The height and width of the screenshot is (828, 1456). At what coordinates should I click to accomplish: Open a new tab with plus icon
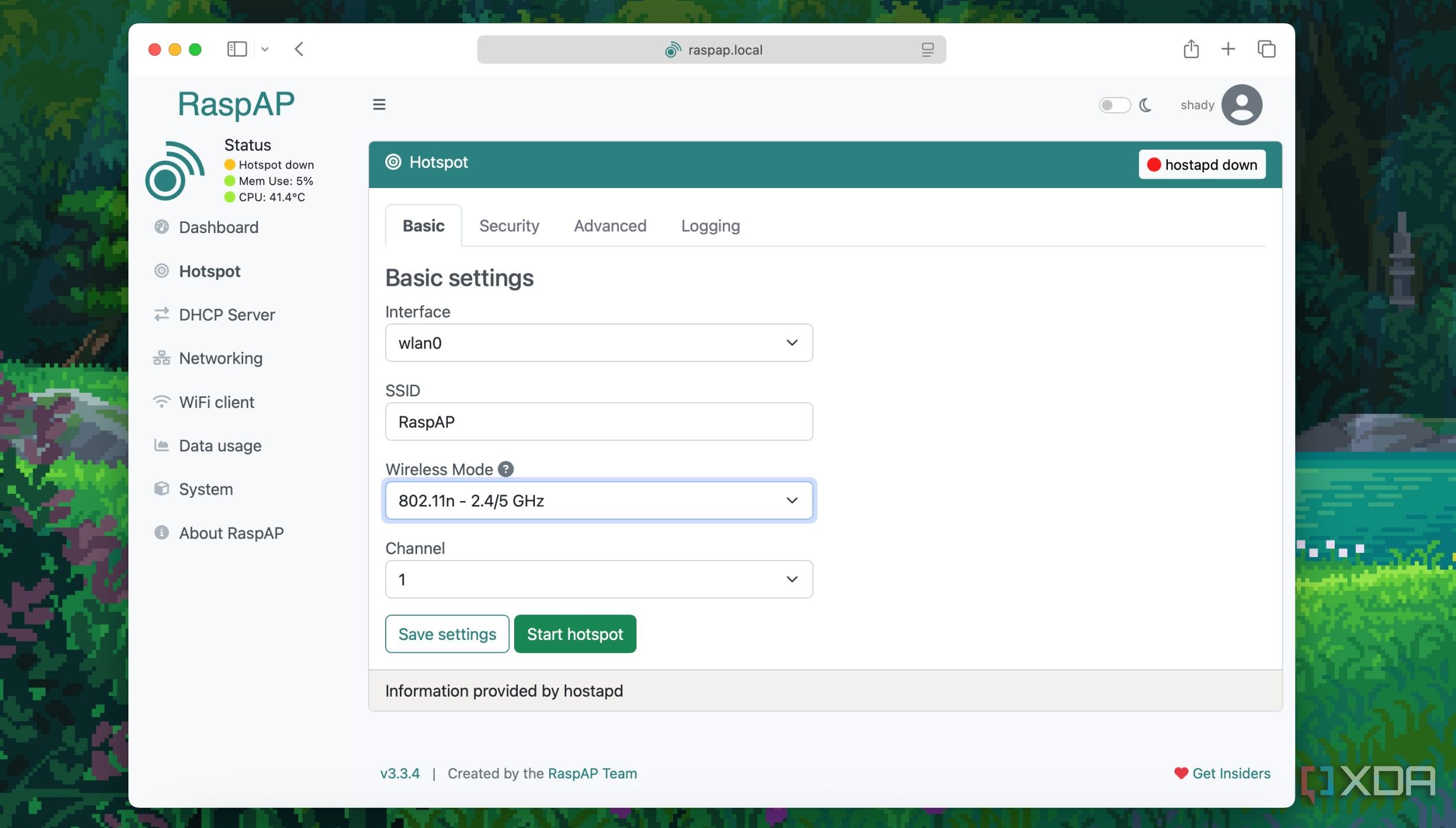pos(1228,49)
